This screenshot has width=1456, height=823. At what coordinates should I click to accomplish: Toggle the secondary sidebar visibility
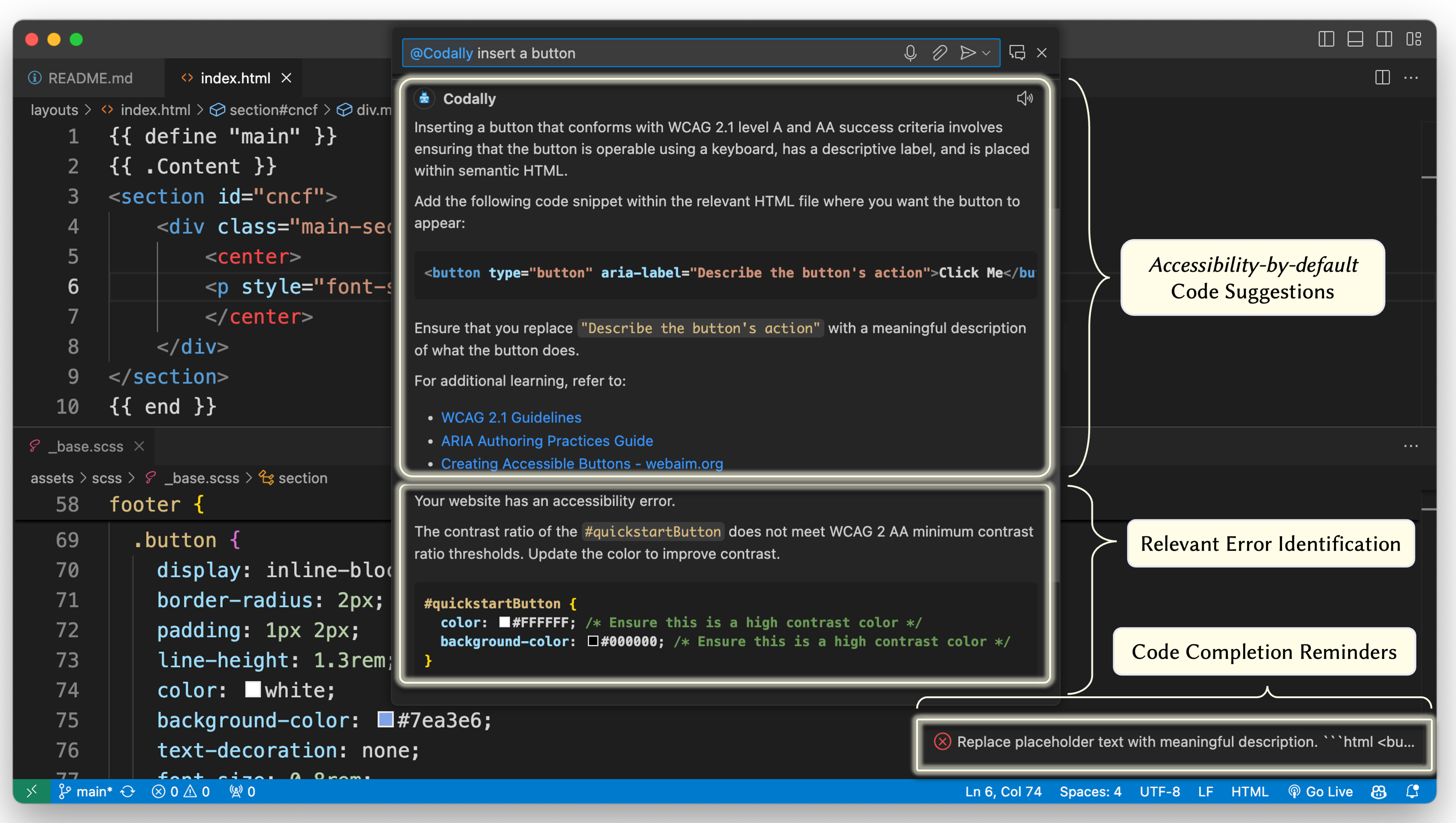[1385, 39]
